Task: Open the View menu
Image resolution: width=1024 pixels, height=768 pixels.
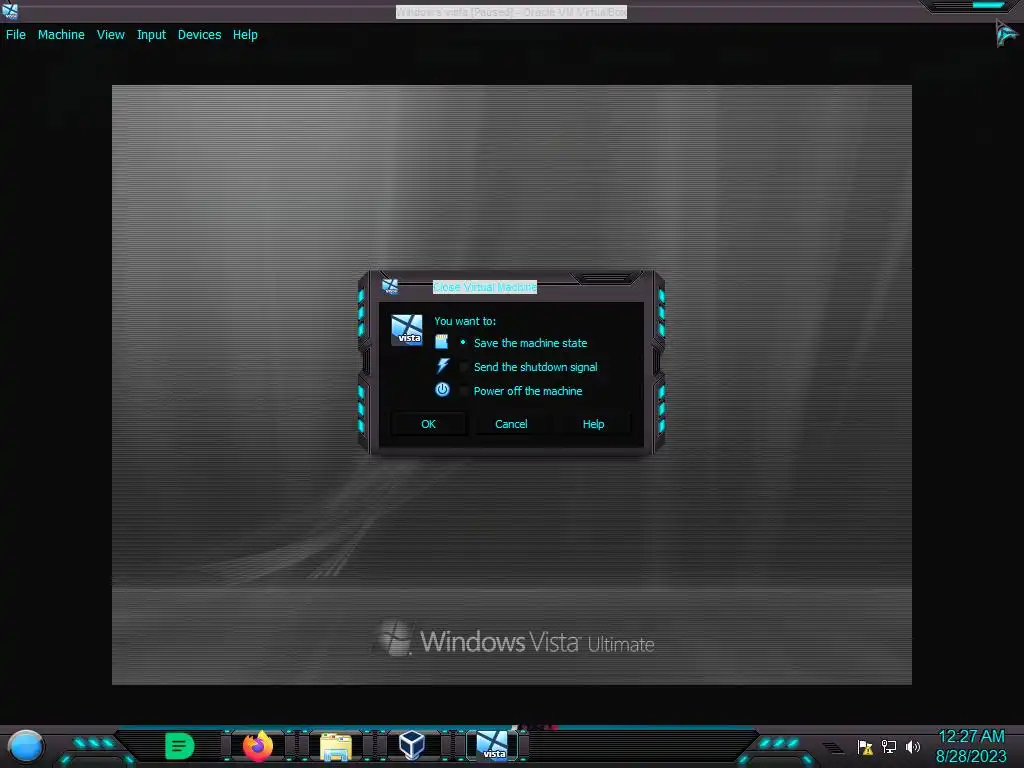Action: [110, 35]
